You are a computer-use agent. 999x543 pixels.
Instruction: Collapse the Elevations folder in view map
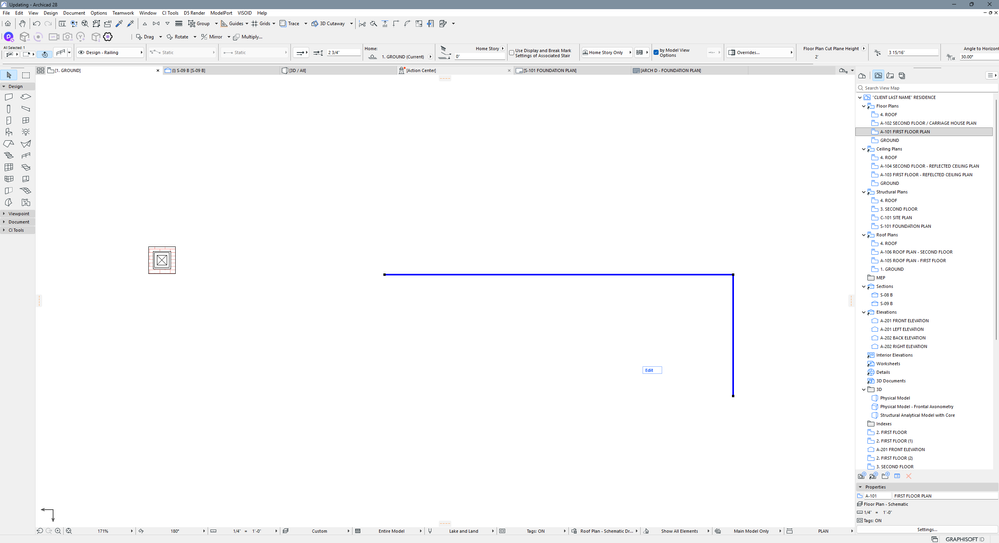coord(864,312)
